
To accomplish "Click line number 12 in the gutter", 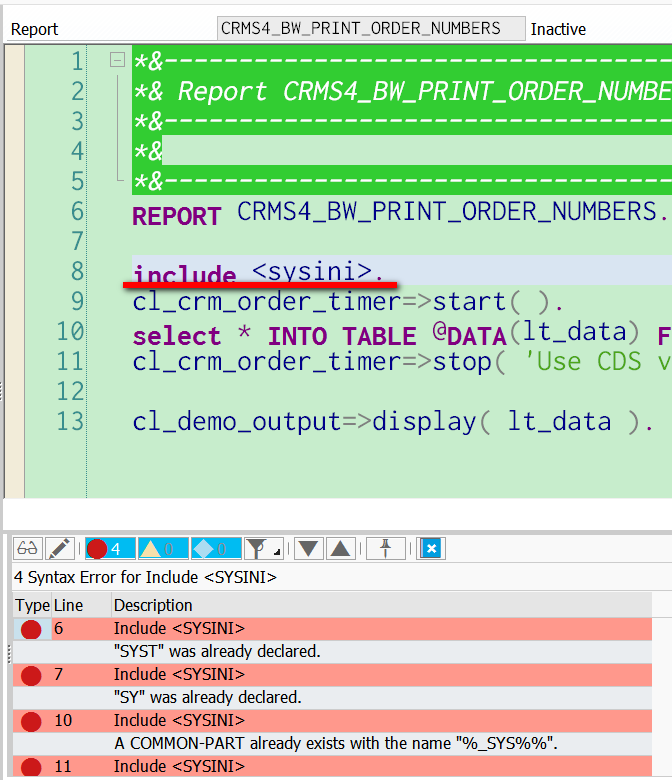I will coord(70,391).
